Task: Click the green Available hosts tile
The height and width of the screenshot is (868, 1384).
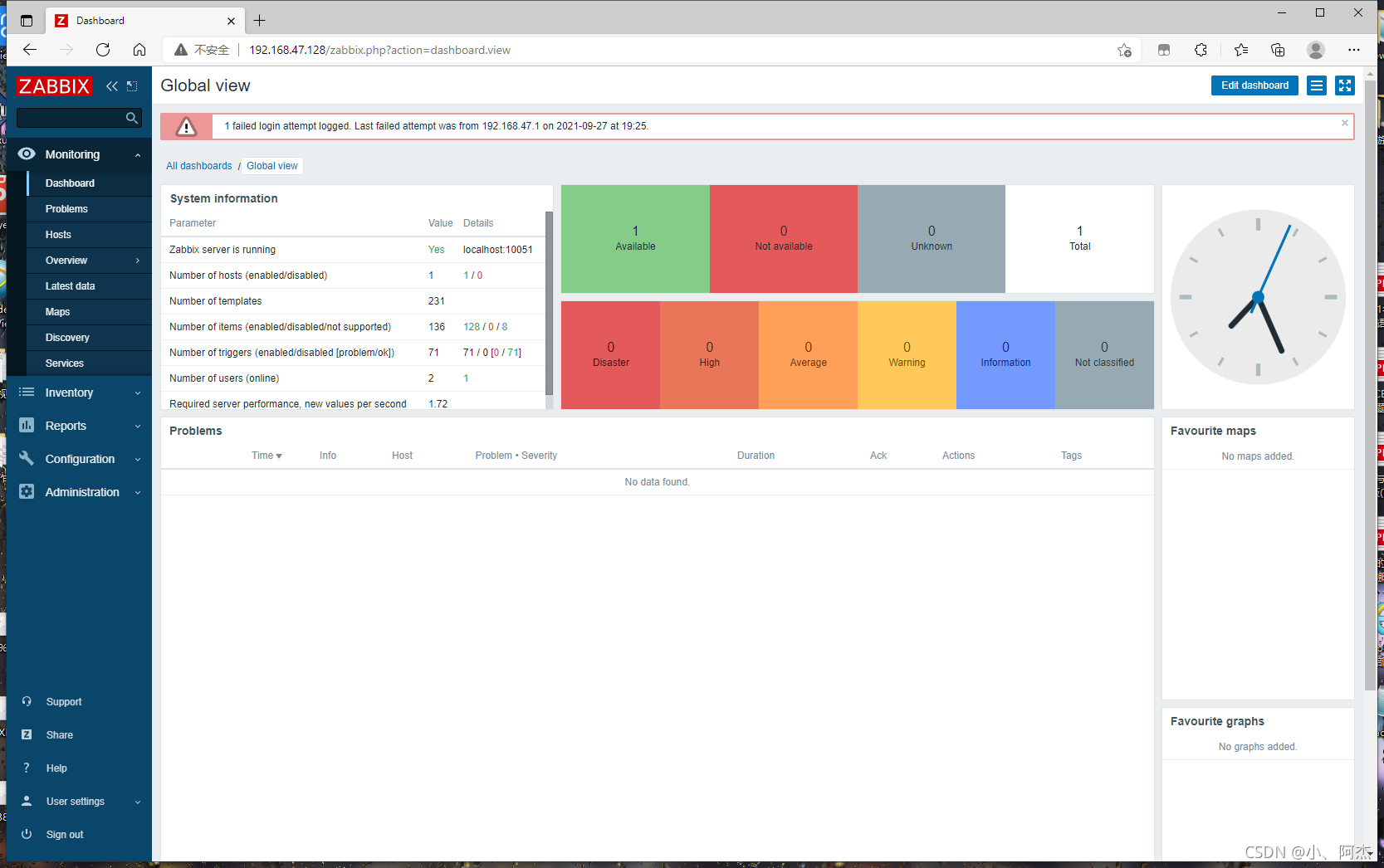Action: [635, 239]
